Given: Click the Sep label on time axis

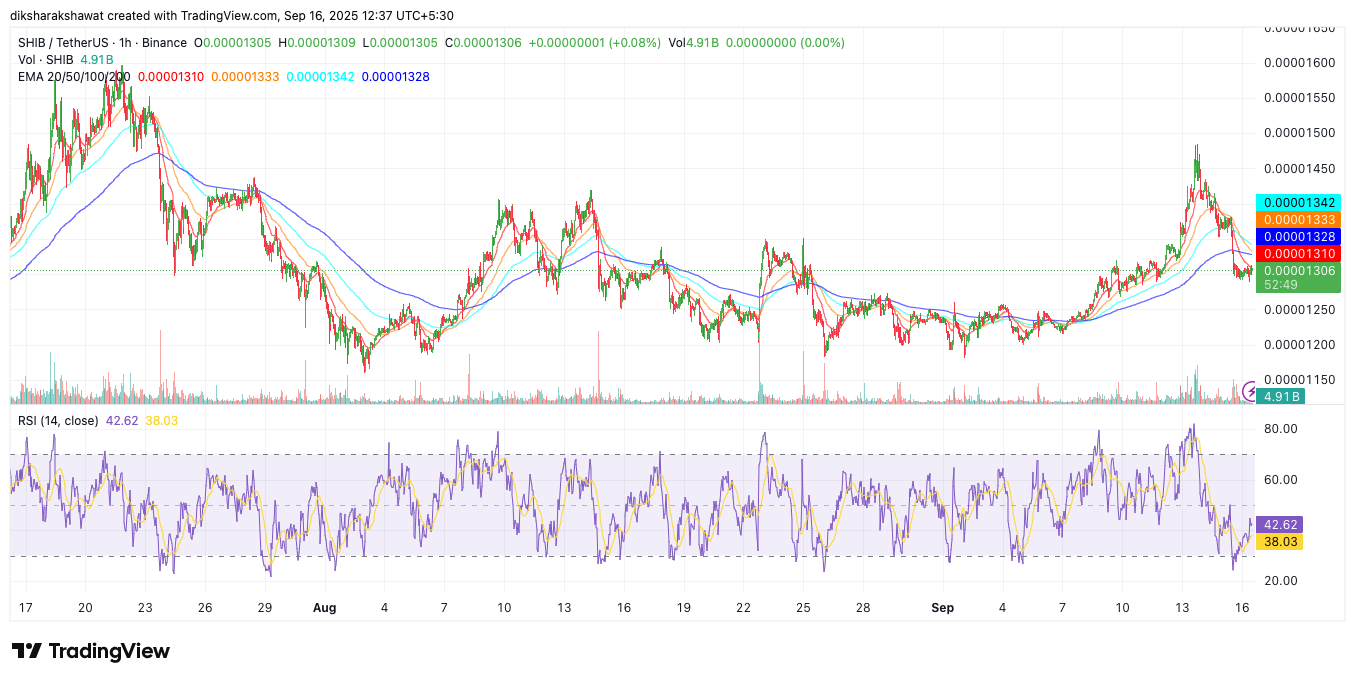Looking at the screenshot, I should click(942, 607).
